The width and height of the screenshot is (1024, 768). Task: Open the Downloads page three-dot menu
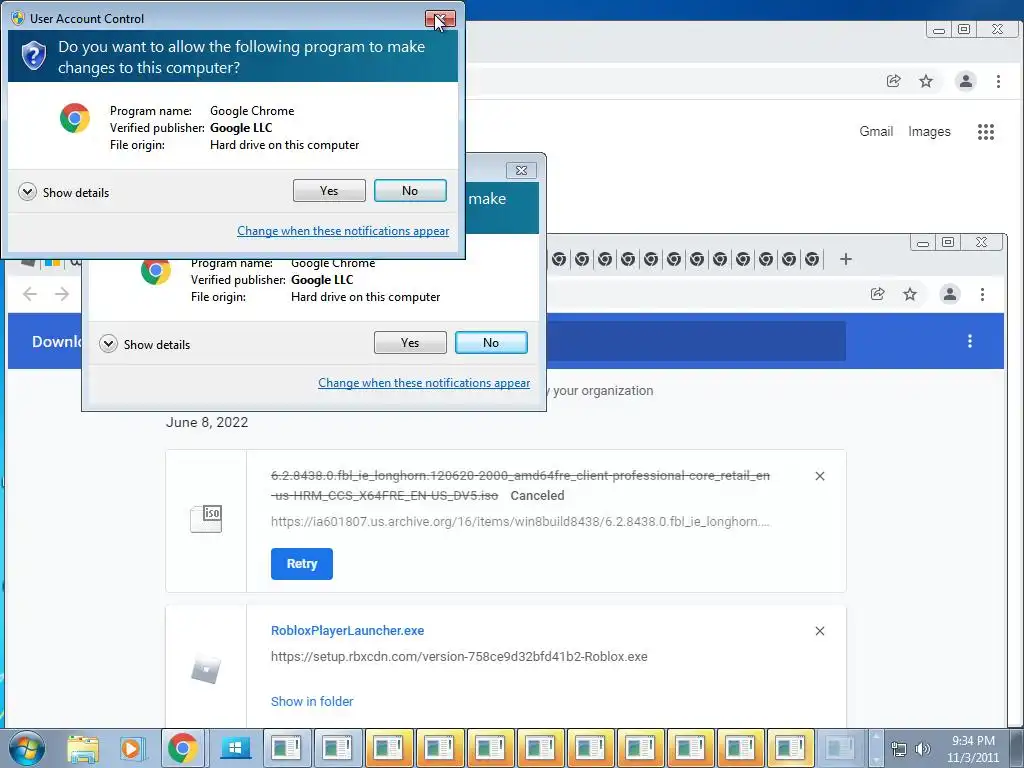coord(970,341)
